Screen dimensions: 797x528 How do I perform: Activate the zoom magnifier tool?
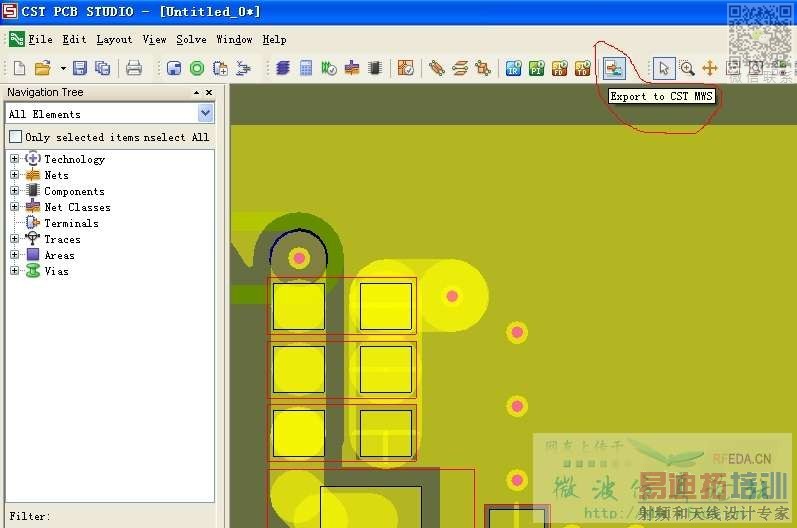click(x=687, y=68)
